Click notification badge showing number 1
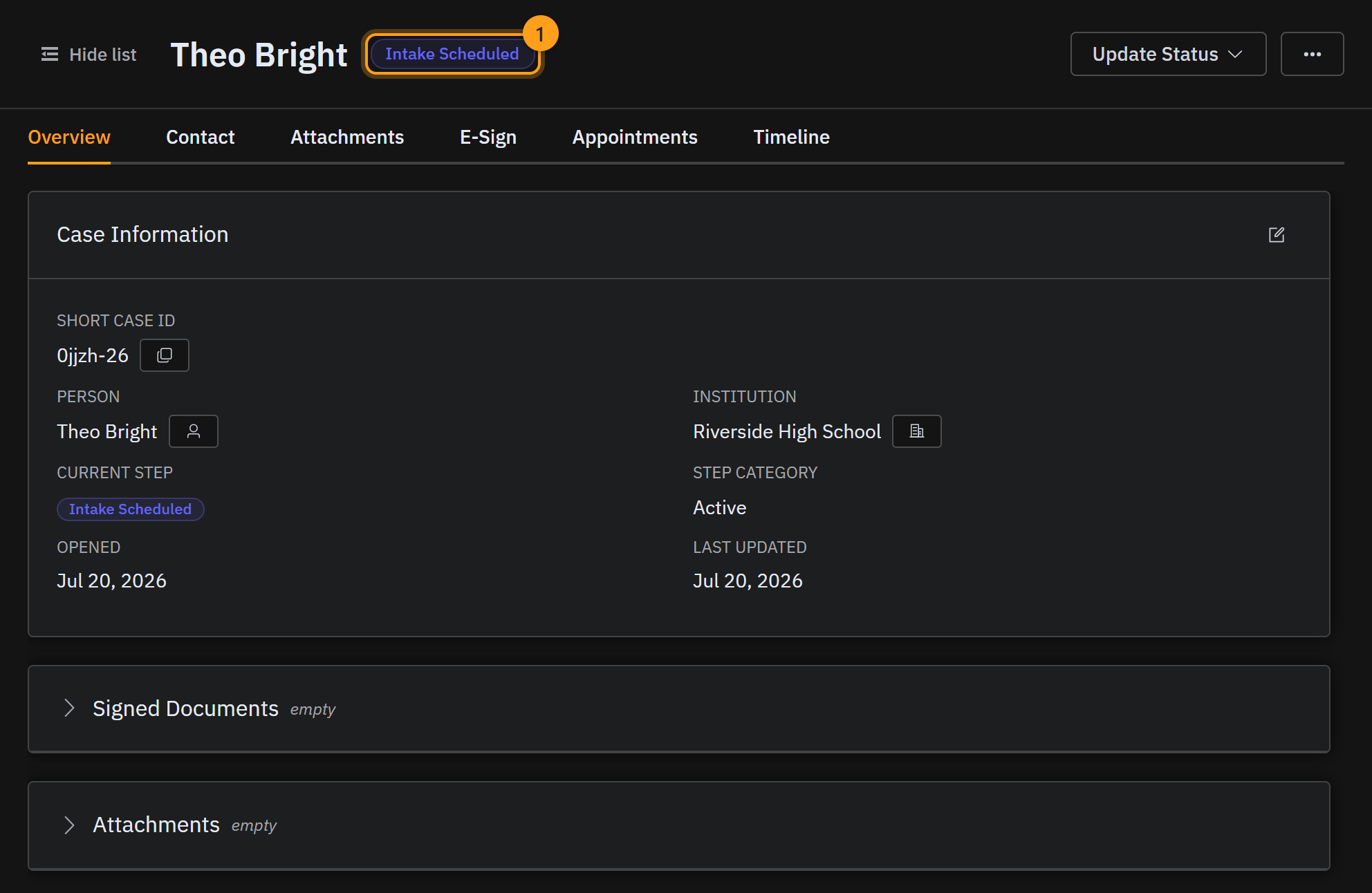The image size is (1372, 893). click(540, 33)
